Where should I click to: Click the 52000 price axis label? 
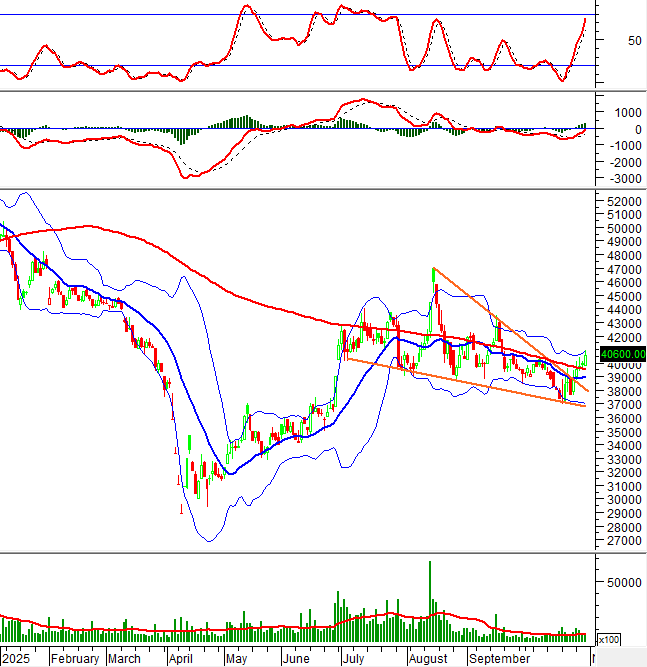(x=621, y=202)
